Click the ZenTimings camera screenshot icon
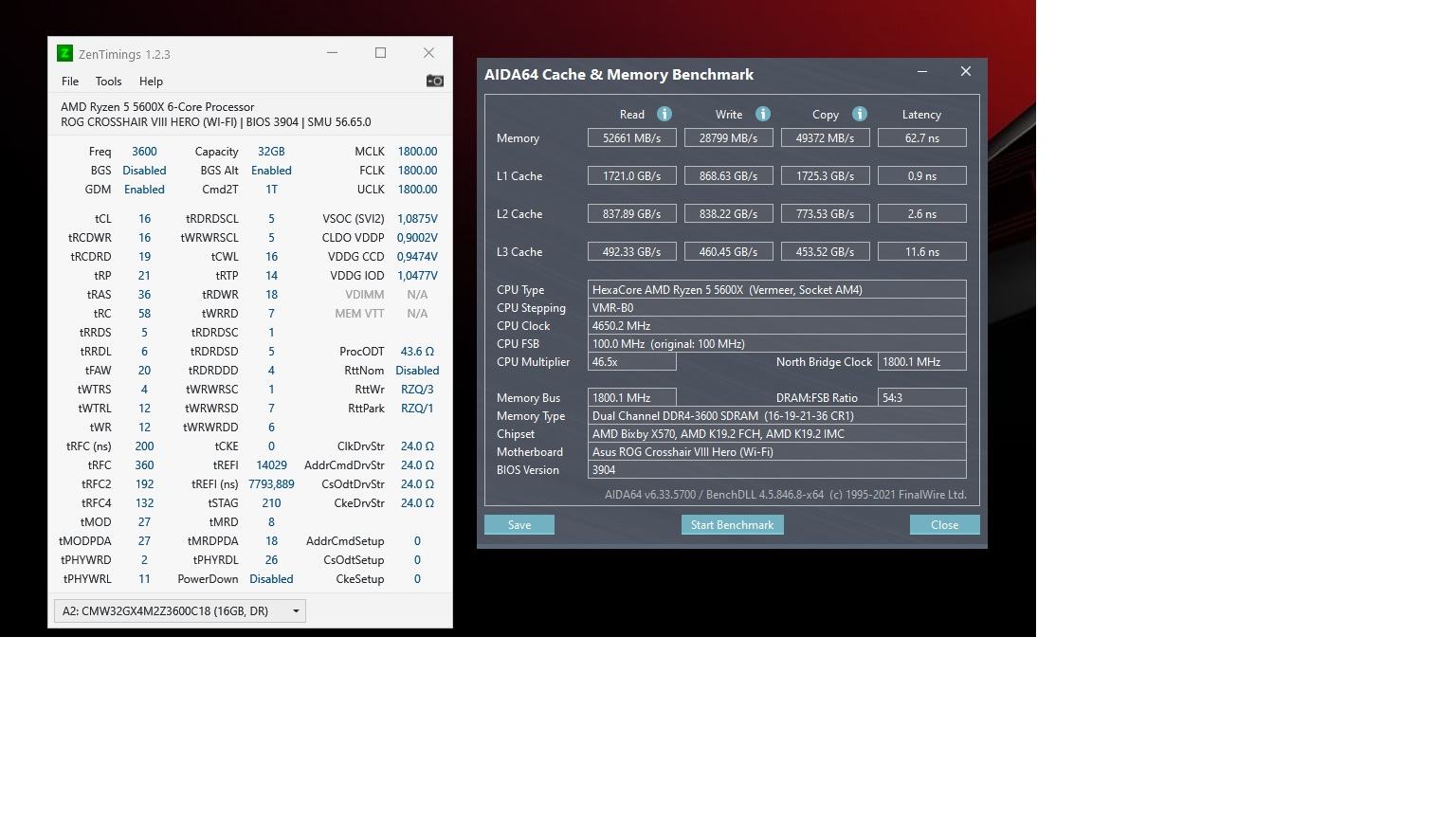 coord(435,81)
